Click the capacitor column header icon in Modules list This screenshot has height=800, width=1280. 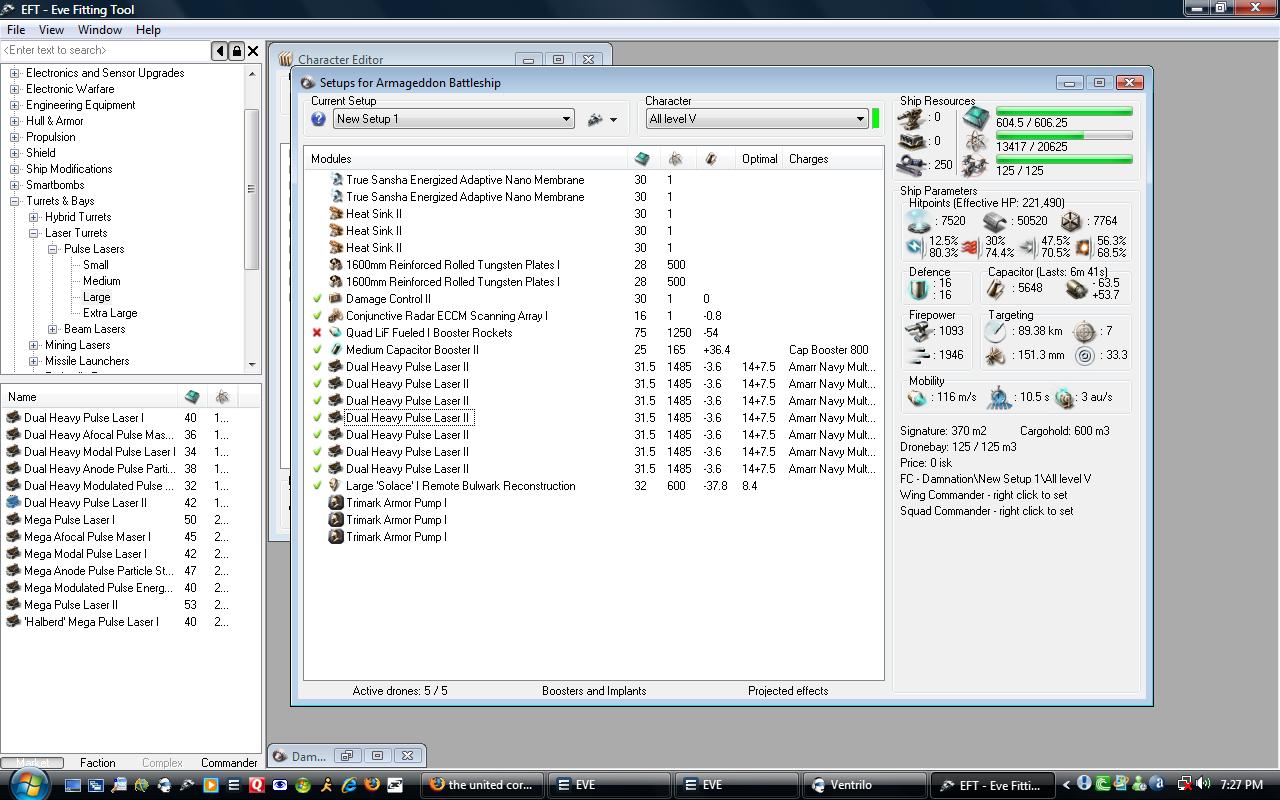click(710, 159)
